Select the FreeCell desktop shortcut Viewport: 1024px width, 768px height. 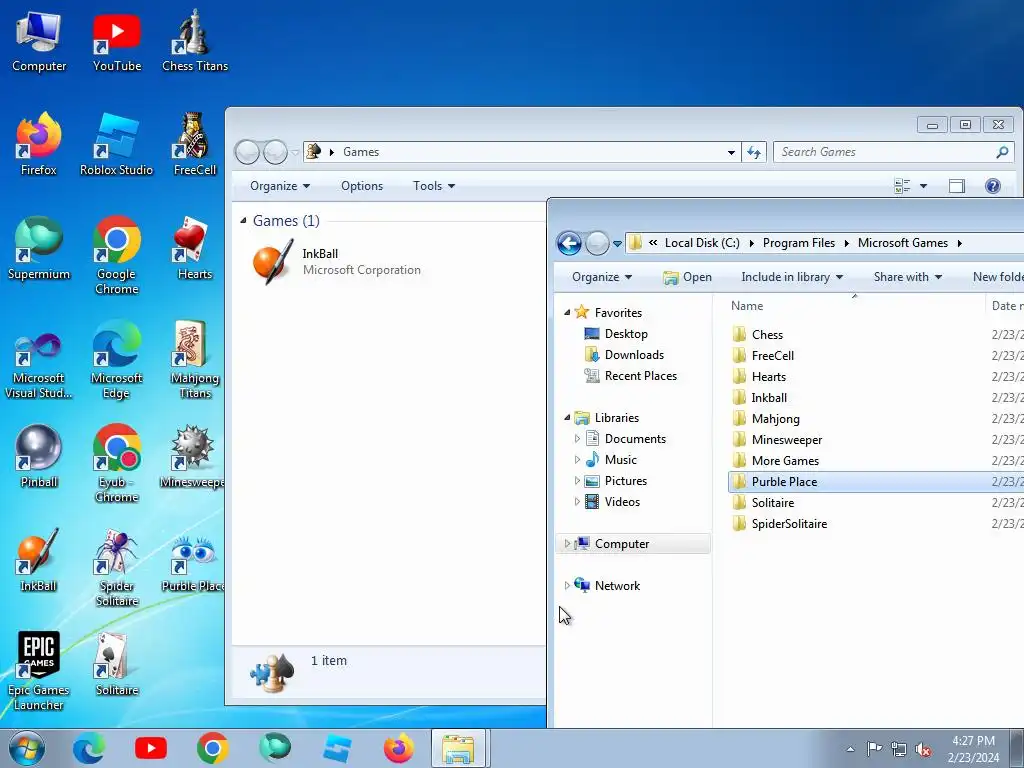coord(195,145)
